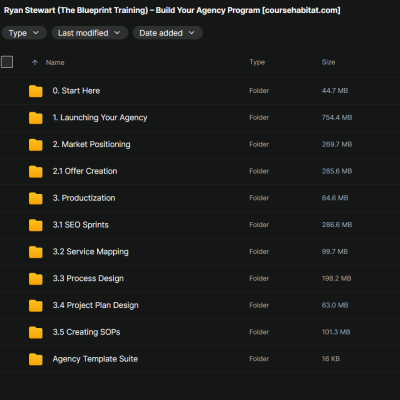
Task: Click the 198.2 MB size value
Action: [337, 278]
